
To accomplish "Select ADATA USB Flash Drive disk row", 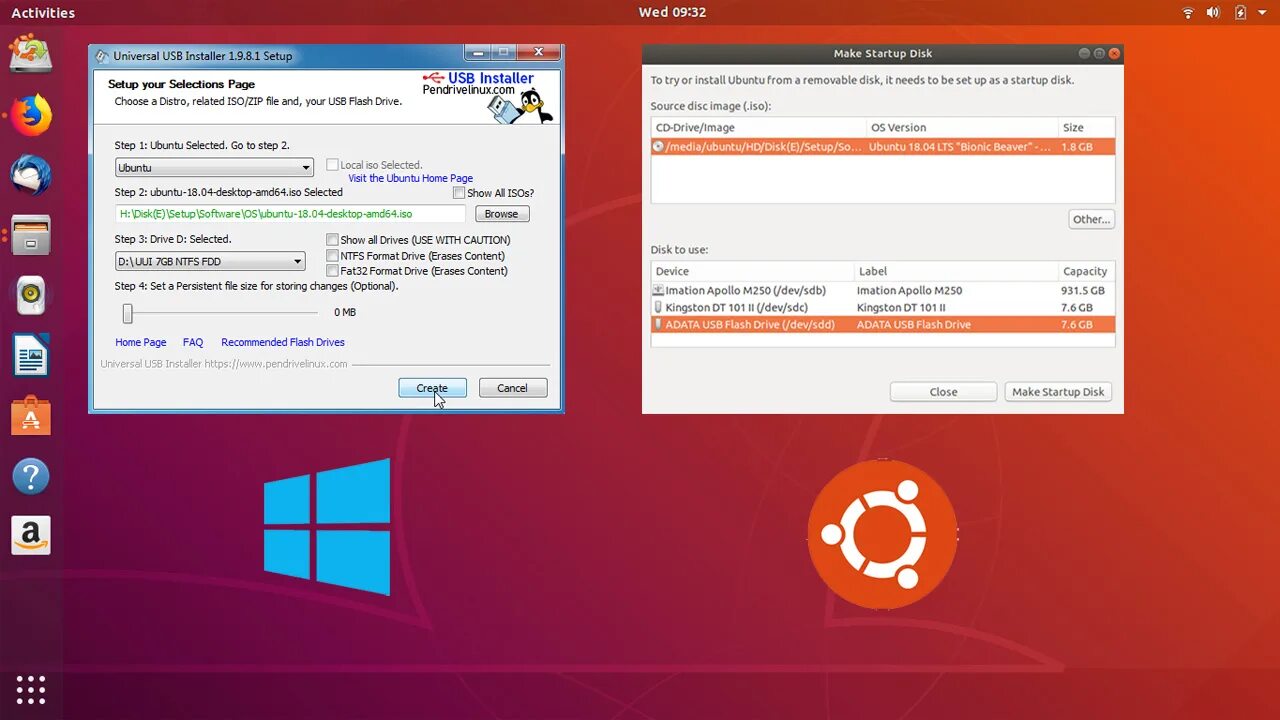I will pos(883,324).
